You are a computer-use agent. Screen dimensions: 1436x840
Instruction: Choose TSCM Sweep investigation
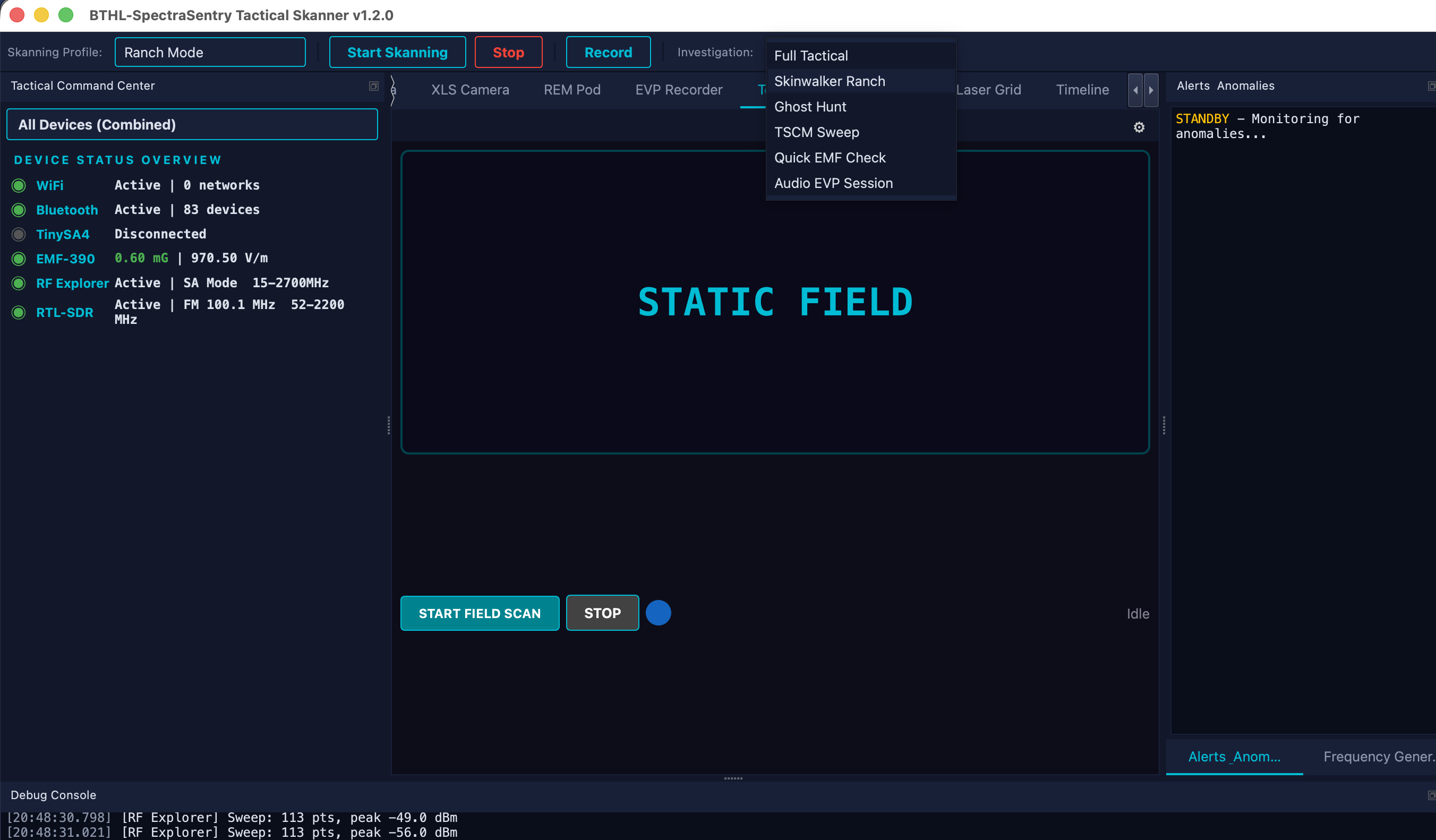[x=861, y=132]
